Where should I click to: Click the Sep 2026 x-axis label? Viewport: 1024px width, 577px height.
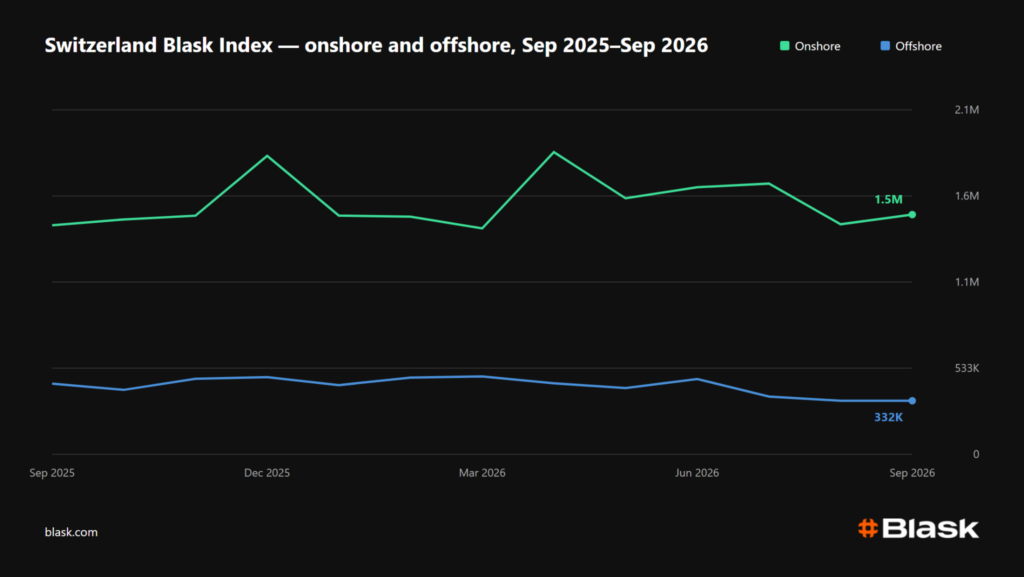(912, 473)
